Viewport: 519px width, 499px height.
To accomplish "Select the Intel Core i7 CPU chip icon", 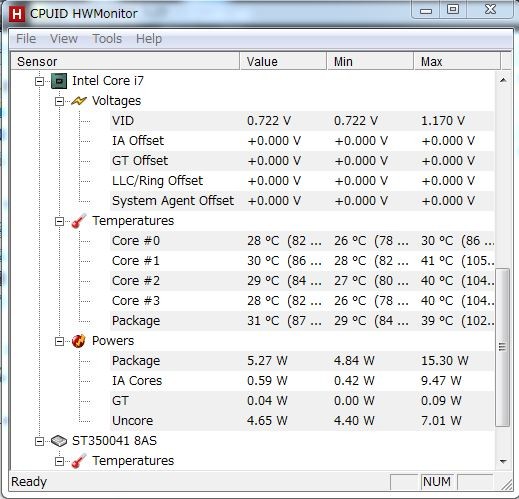I will [59, 81].
